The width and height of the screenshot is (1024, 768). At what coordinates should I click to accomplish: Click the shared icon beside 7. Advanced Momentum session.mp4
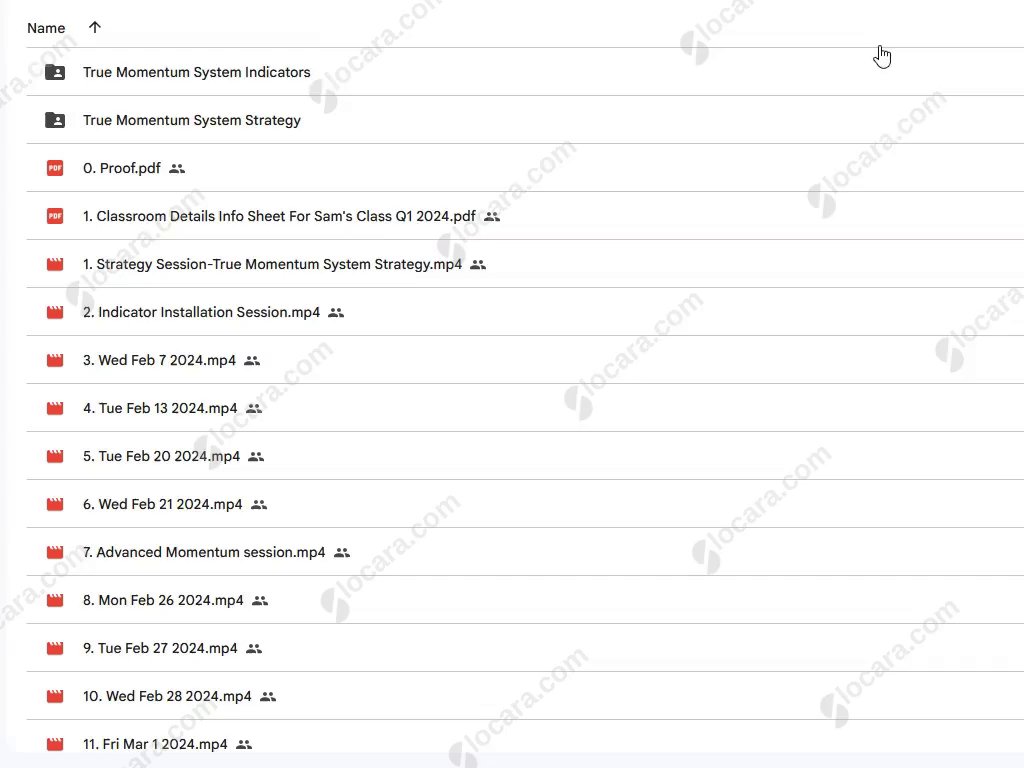342,552
